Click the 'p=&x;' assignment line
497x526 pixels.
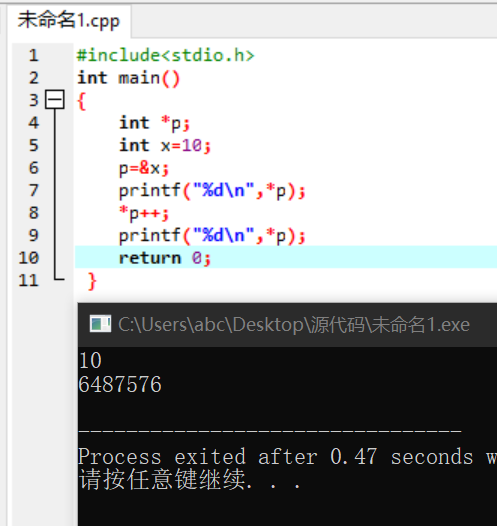pyautogui.click(x=144, y=168)
